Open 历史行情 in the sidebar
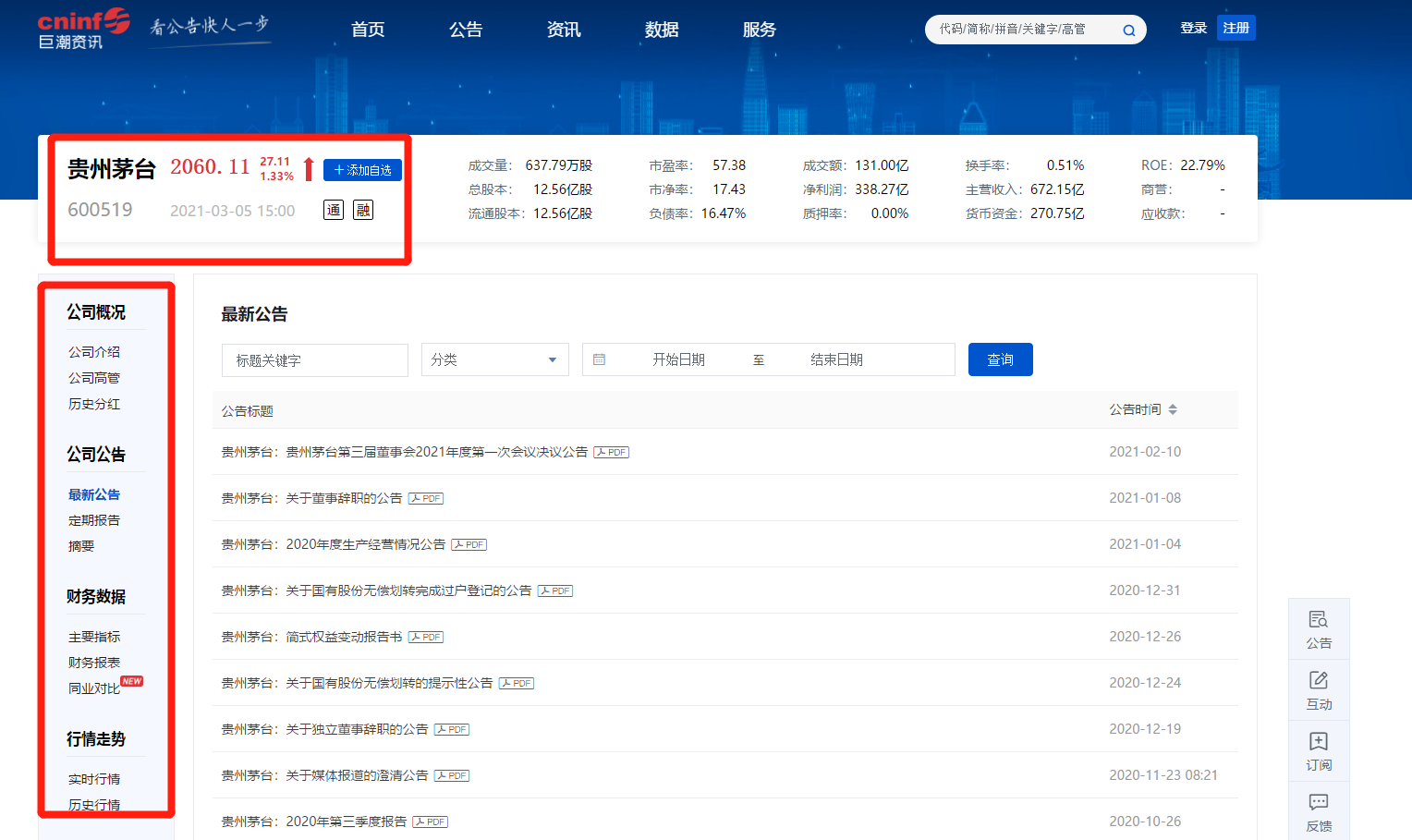This screenshot has width=1412, height=840. [x=94, y=805]
